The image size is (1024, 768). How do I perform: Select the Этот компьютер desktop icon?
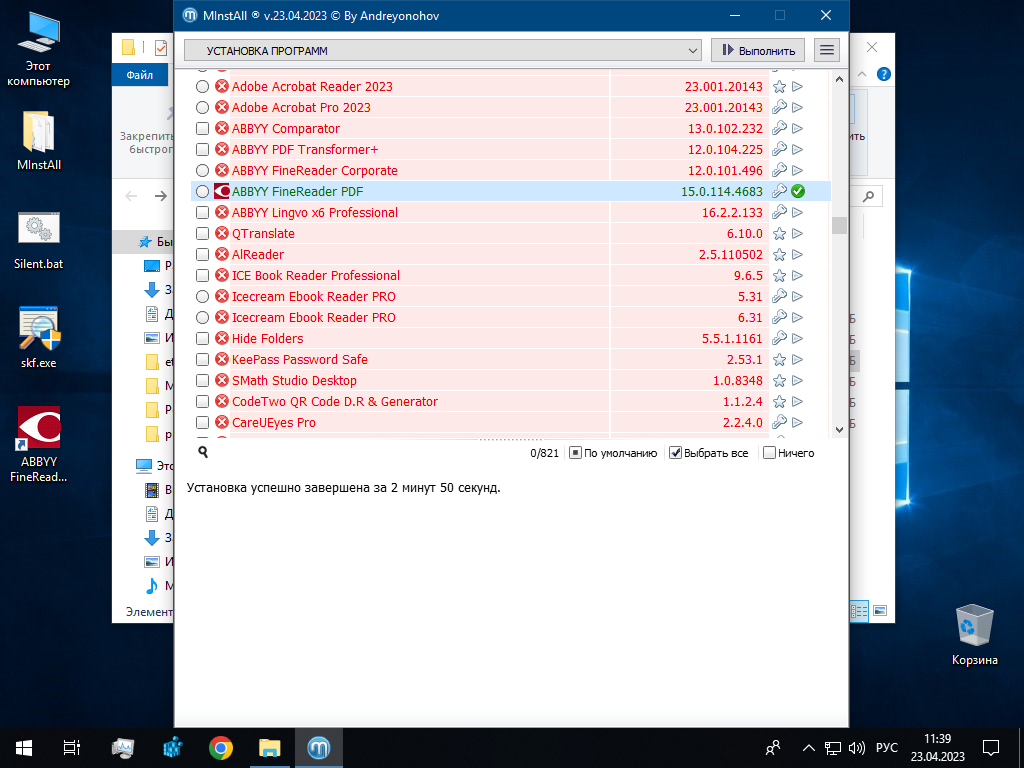(39, 50)
